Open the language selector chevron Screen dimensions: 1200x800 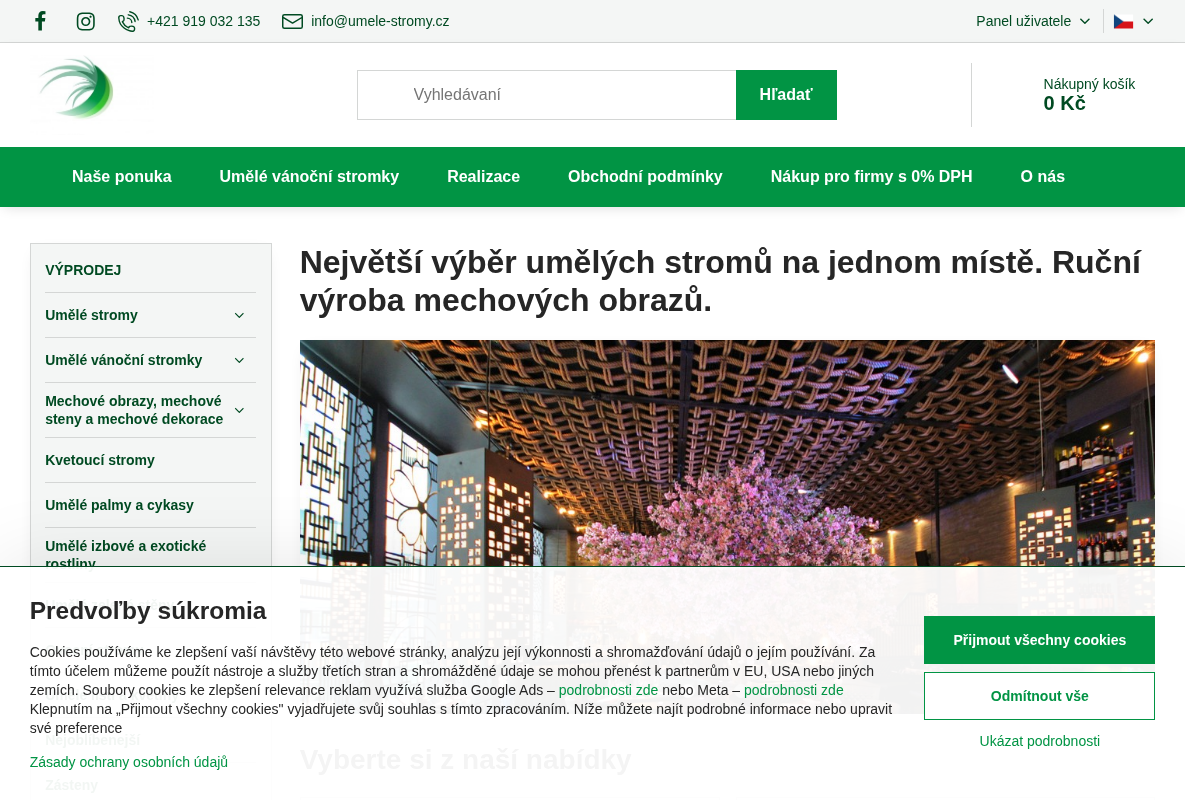click(1148, 21)
